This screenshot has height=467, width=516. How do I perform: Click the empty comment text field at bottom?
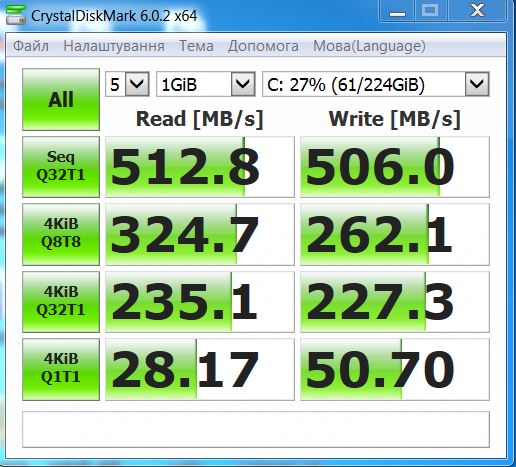click(x=256, y=429)
